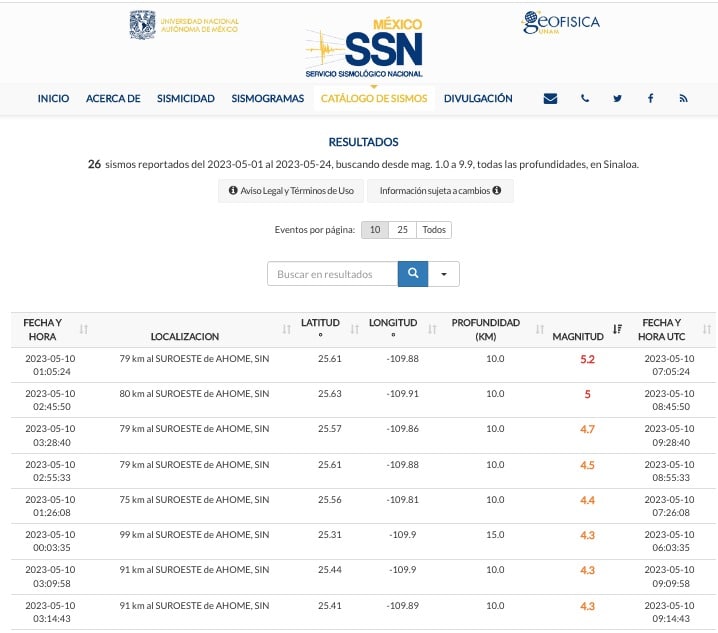
Task: Click 80 km al SUROESTE de AHOME
Action: 194,393
